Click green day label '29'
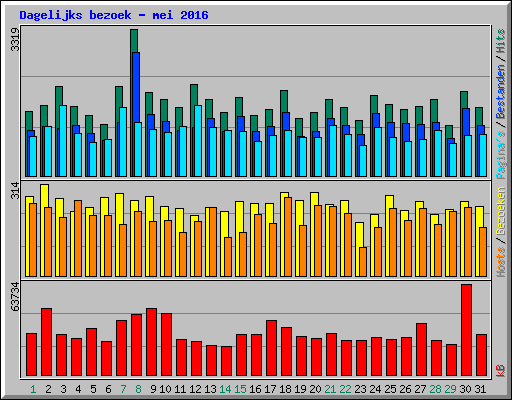Image resolution: width=512 pixels, height=400 pixels. [x=450, y=389]
